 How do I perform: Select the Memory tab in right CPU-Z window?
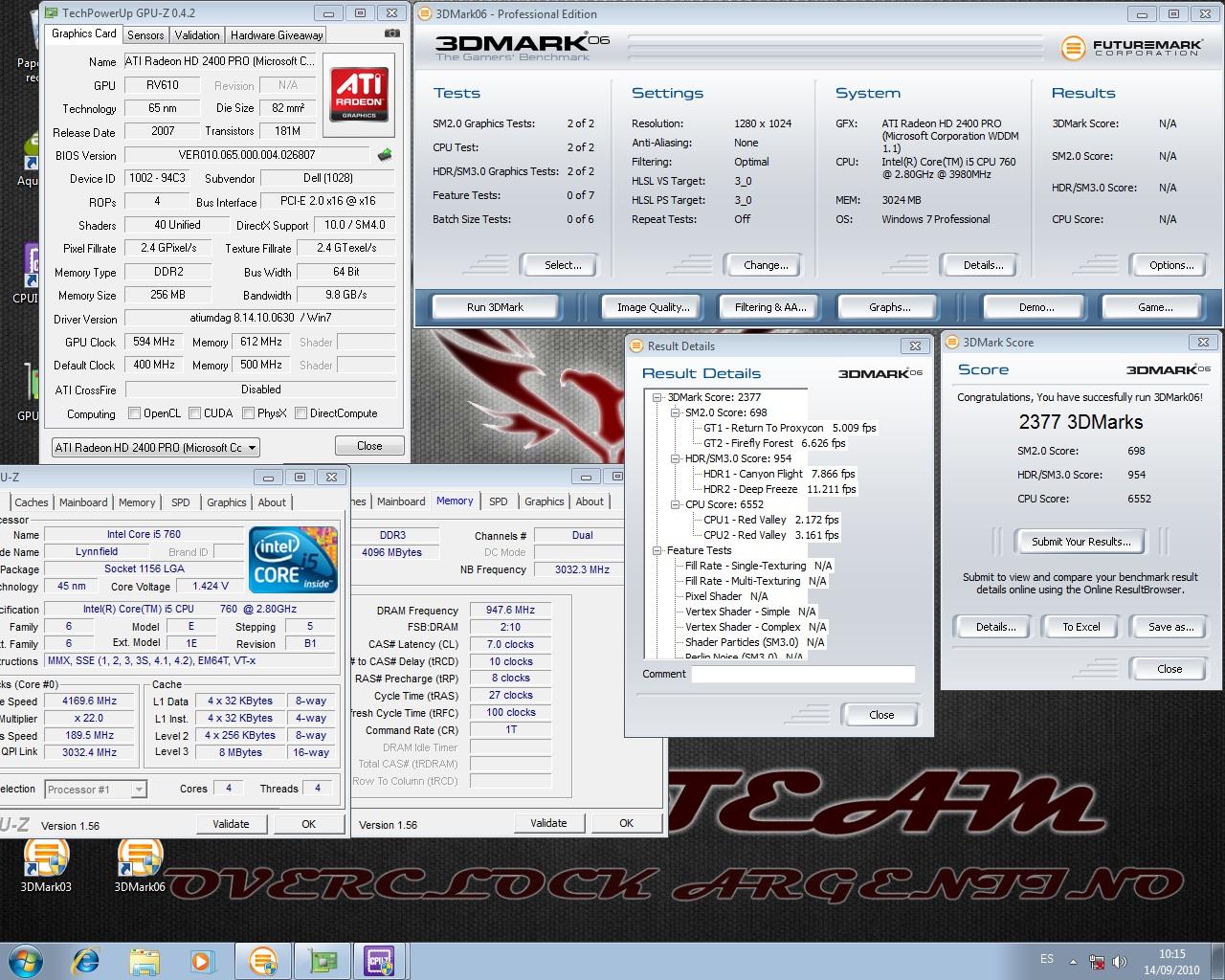tap(455, 501)
